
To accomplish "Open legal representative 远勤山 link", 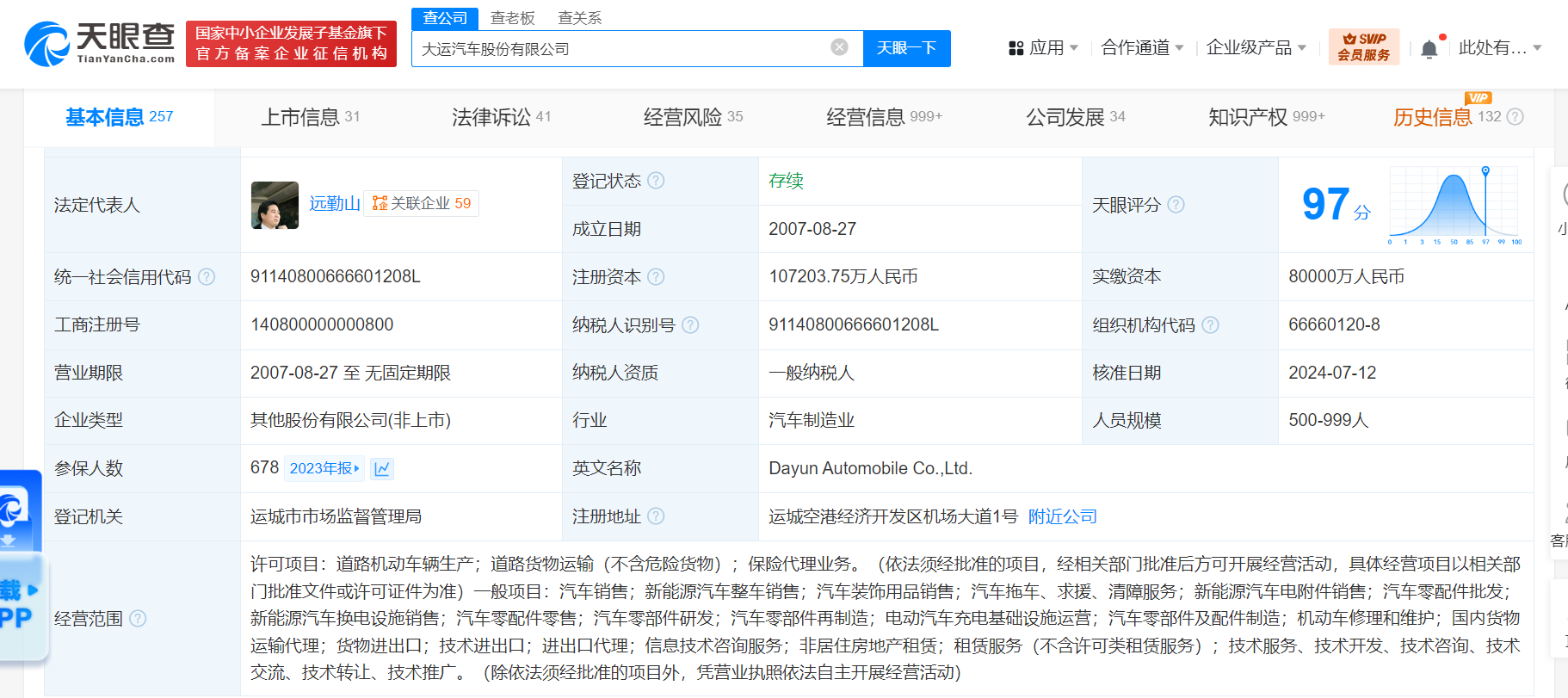I will (x=334, y=203).
